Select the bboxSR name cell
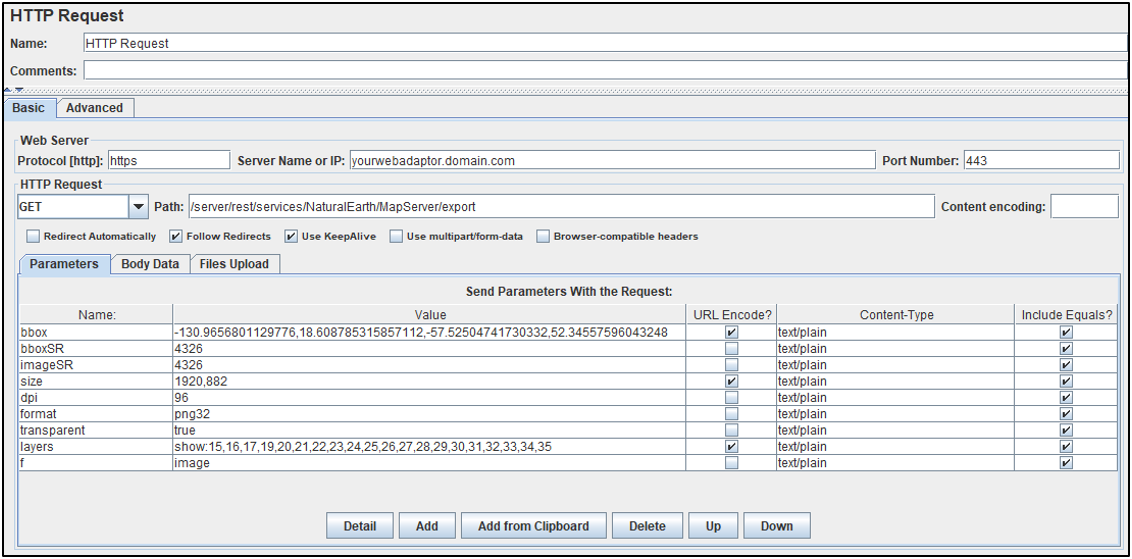The image size is (1132, 559). [97, 349]
